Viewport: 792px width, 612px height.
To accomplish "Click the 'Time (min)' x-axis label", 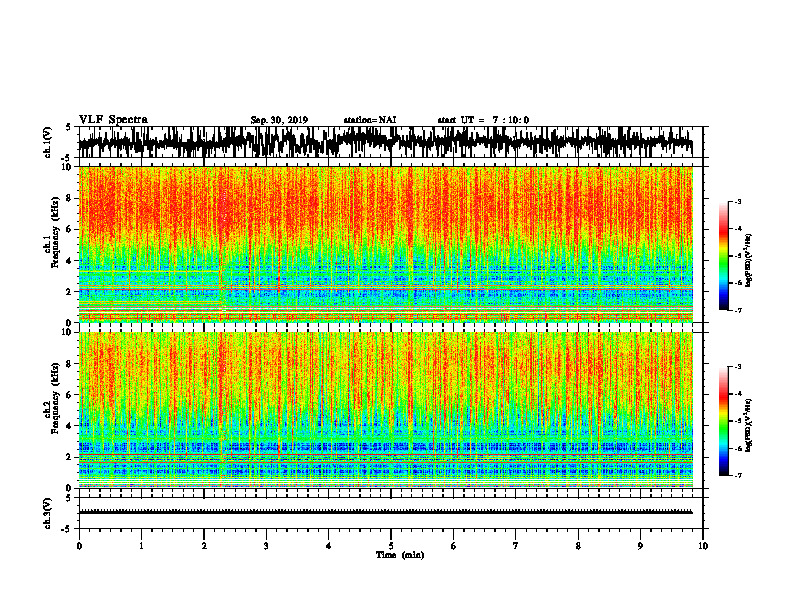I will coord(400,555).
